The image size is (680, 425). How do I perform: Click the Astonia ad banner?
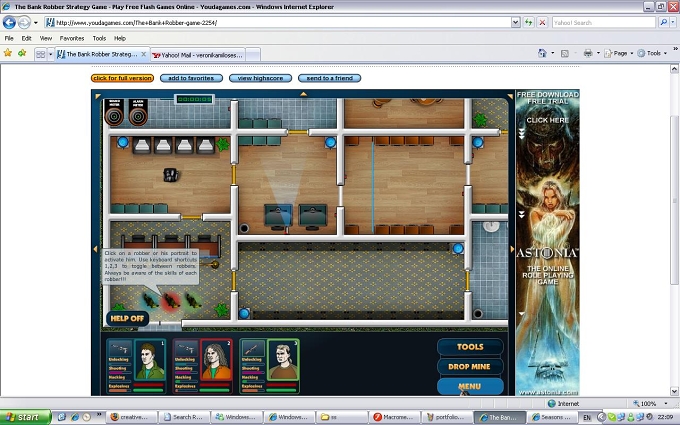coord(547,242)
